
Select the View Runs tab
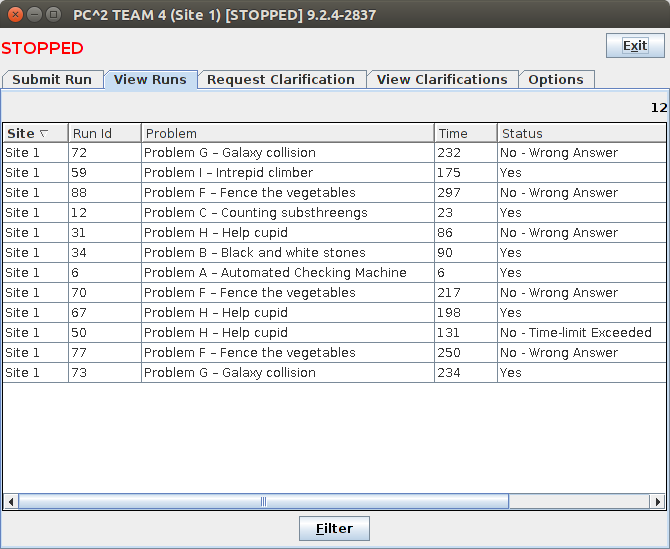coord(150,80)
